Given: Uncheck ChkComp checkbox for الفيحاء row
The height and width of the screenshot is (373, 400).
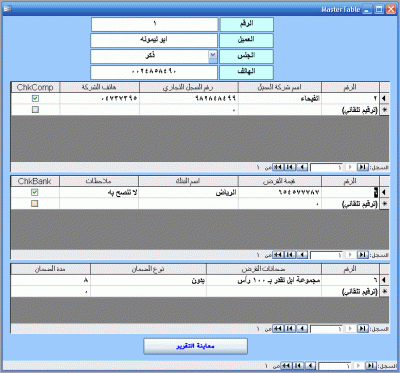Looking at the screenshot, I should pos(35,98).
